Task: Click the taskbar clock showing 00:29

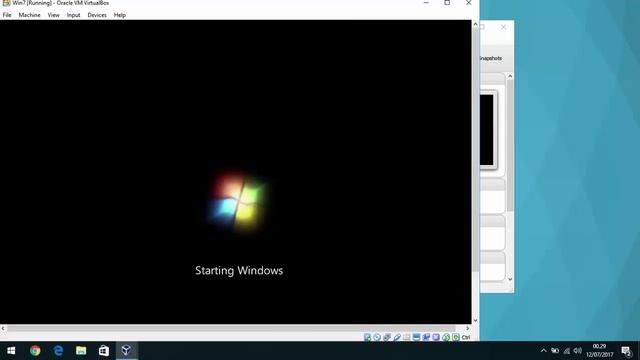Action: pos(600,351)
